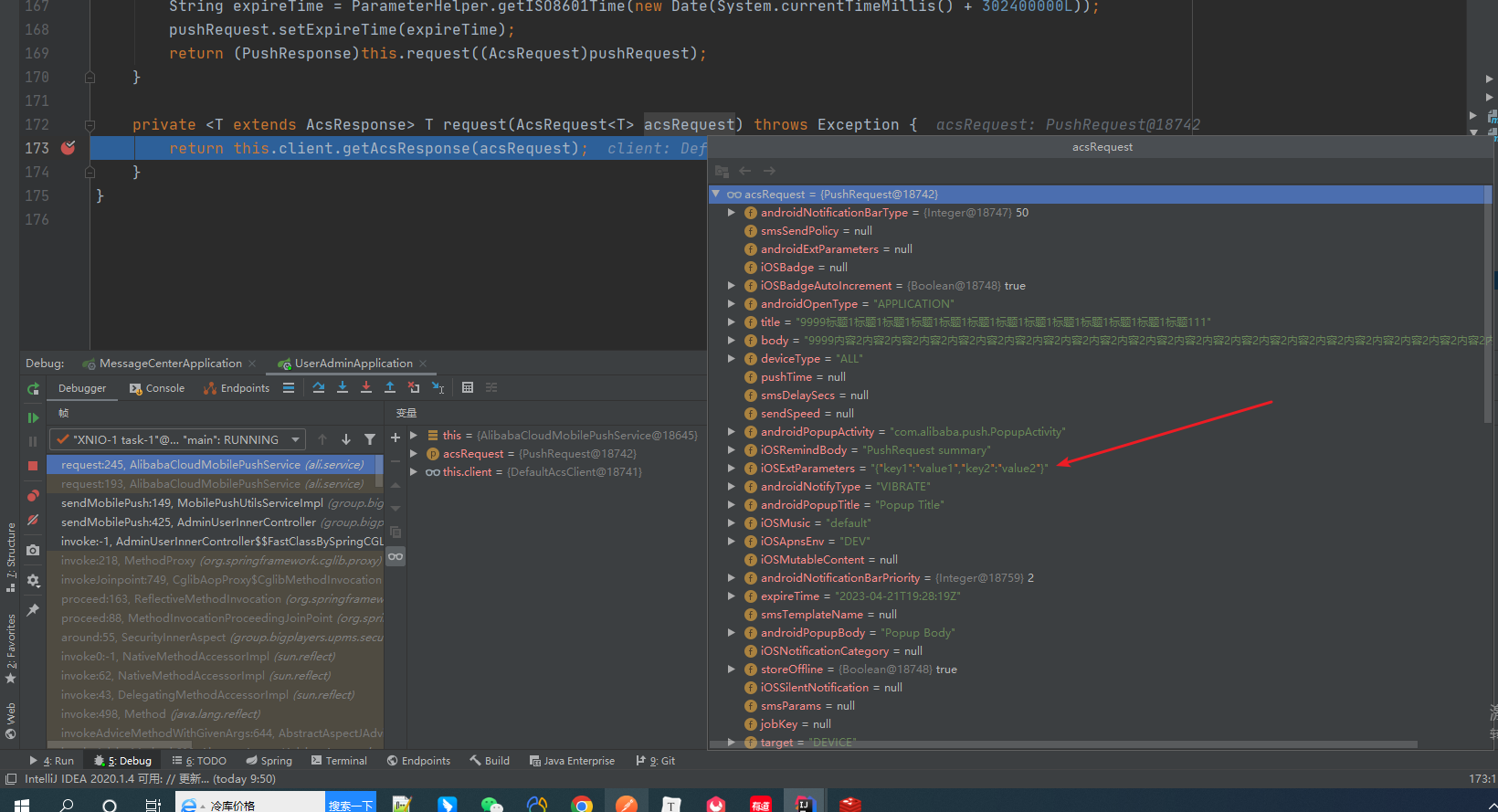Open debugger settings gear icon
Image resolution: width=1498 pixels, height=812 pixels.
click(33, 580)
